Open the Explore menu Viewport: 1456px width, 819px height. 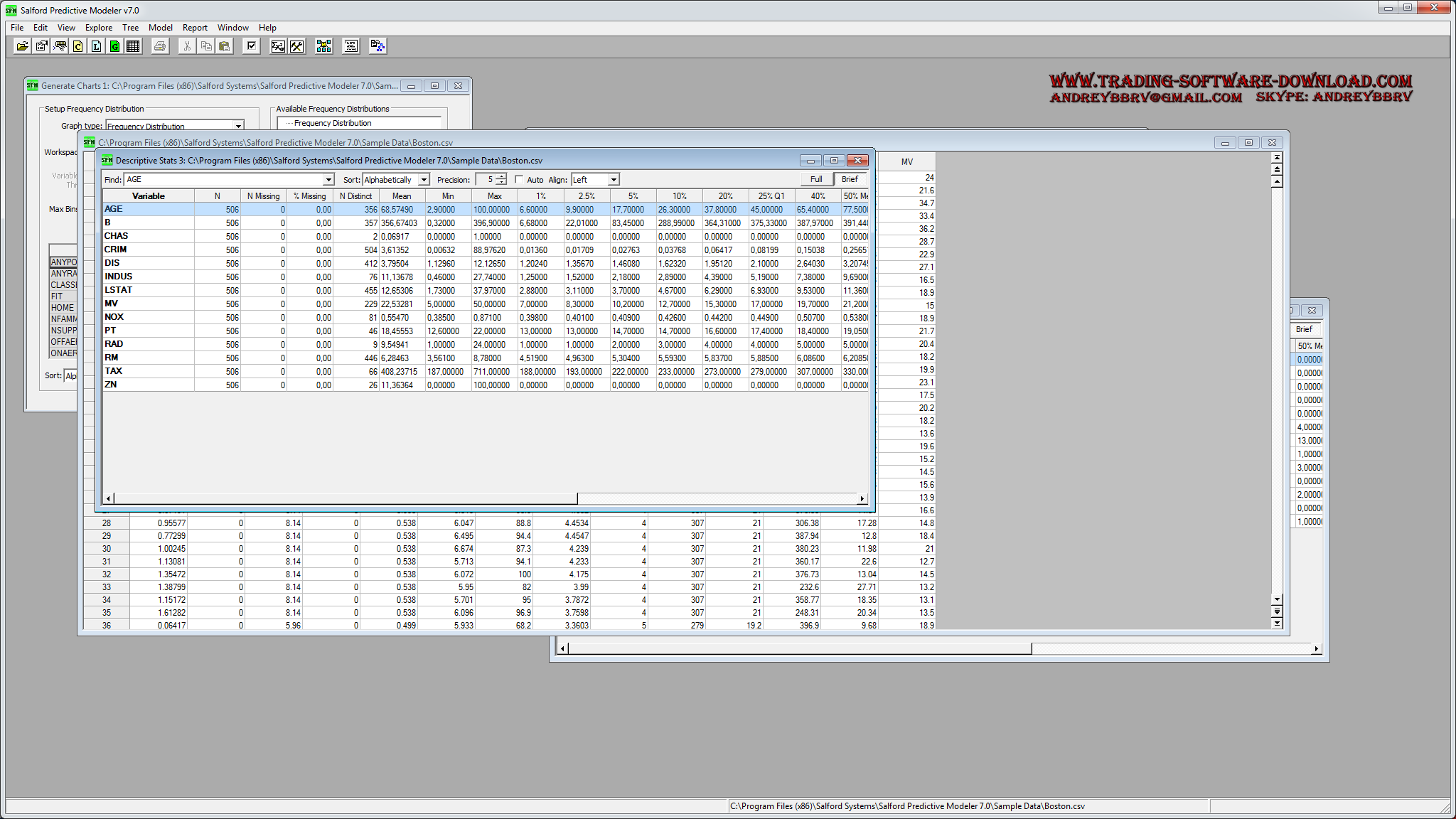[98, 28]
